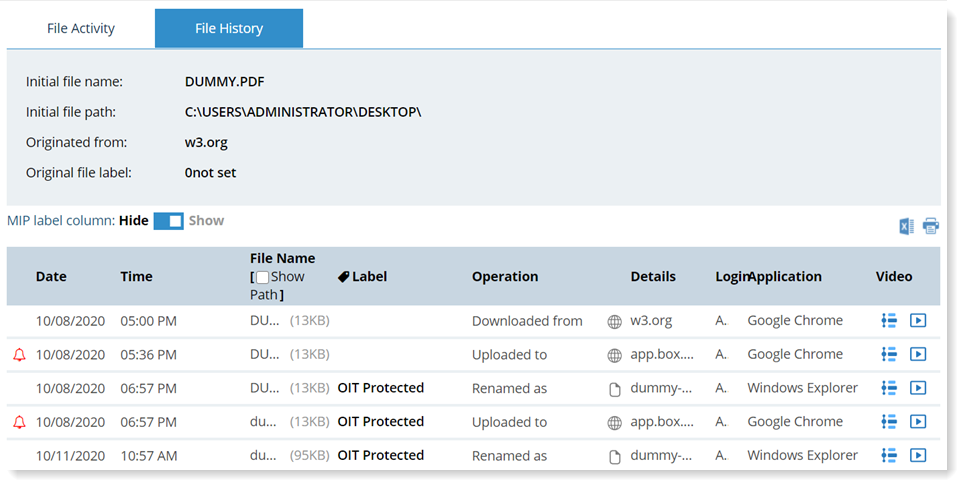The height and width of the screenshot is (488, 965).
Task: Play video for 05:00 PM download row
Action: [918, 321]
